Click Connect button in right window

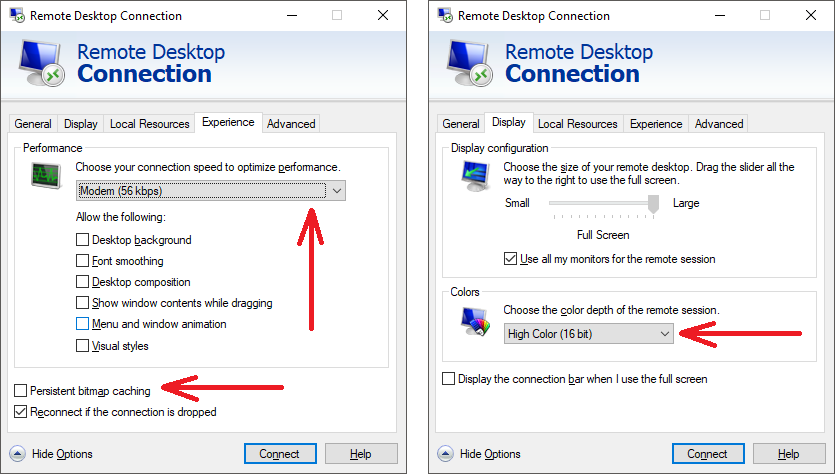point(708,454)
